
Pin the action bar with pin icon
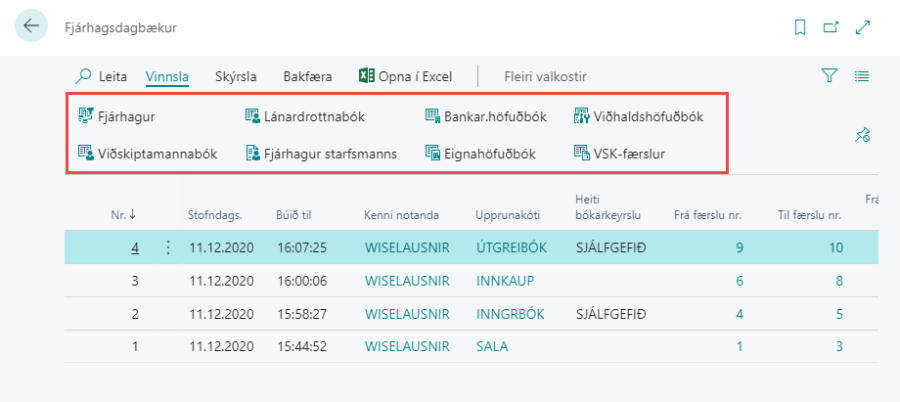[x=862, y=136]
